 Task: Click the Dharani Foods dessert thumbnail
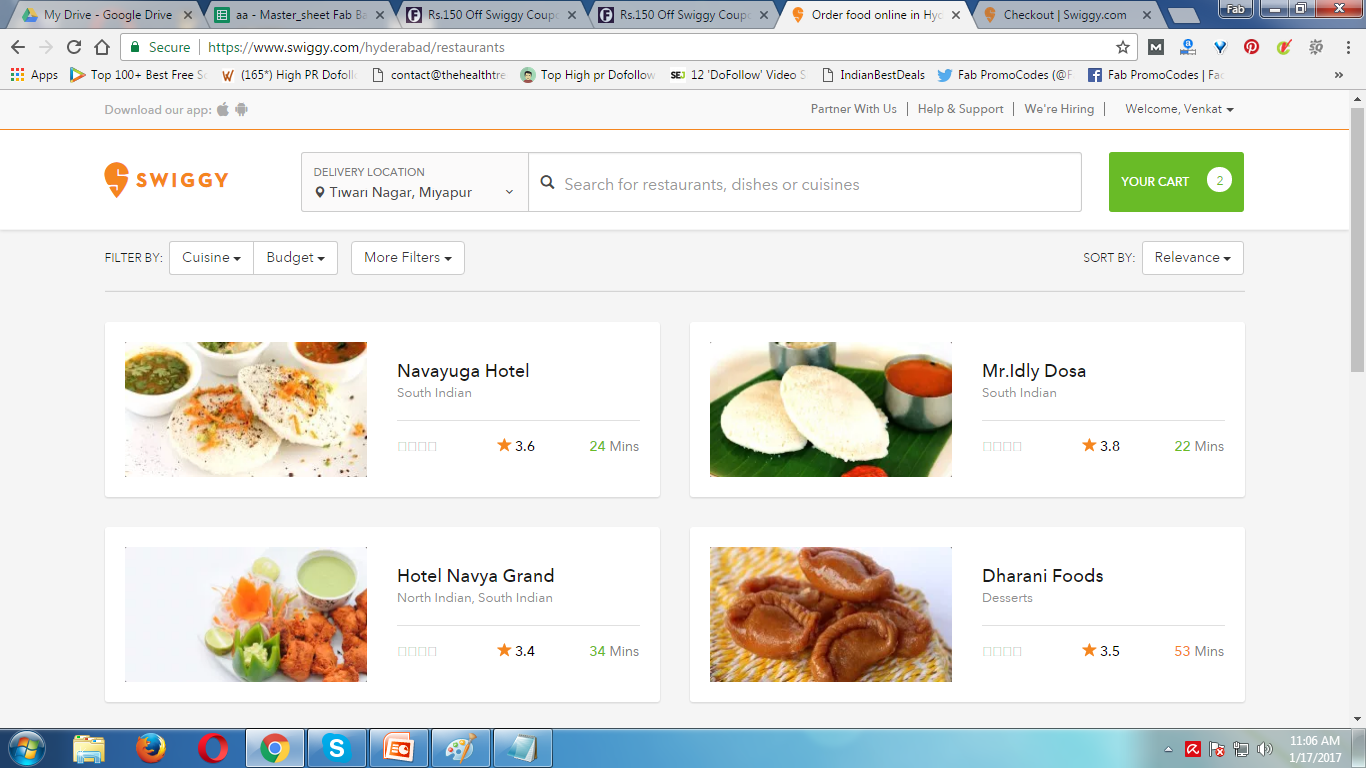click(831, 614)
